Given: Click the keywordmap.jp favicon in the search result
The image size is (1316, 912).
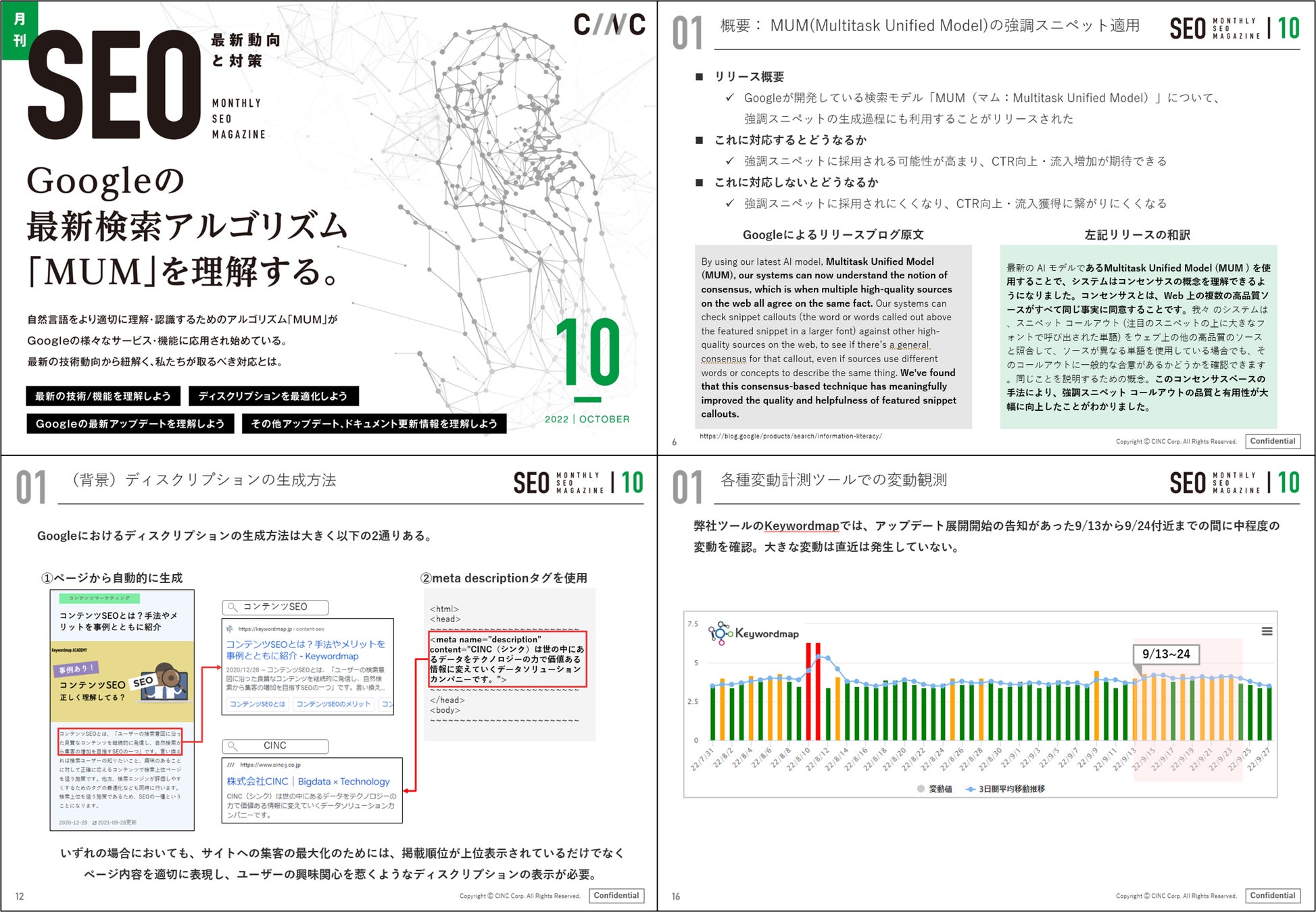Looking at the screenshot, I should [230, 629].
